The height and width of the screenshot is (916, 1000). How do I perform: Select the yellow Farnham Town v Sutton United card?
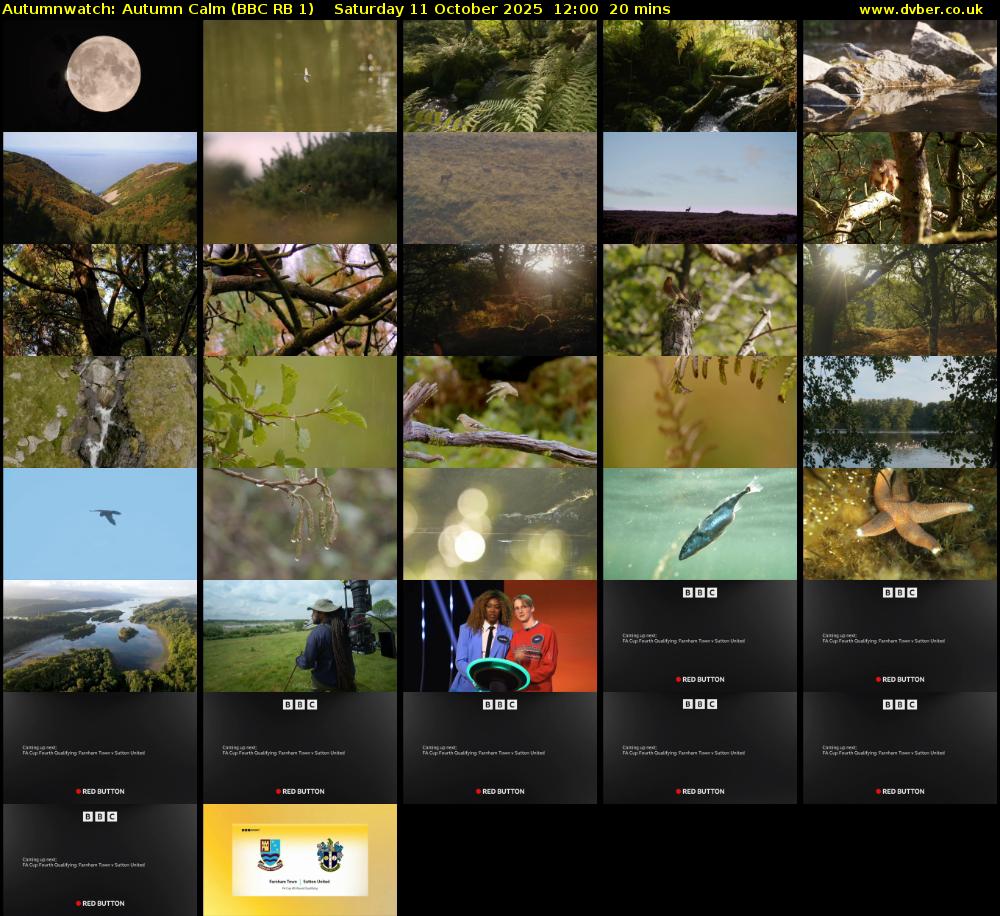tap(300, 860)
